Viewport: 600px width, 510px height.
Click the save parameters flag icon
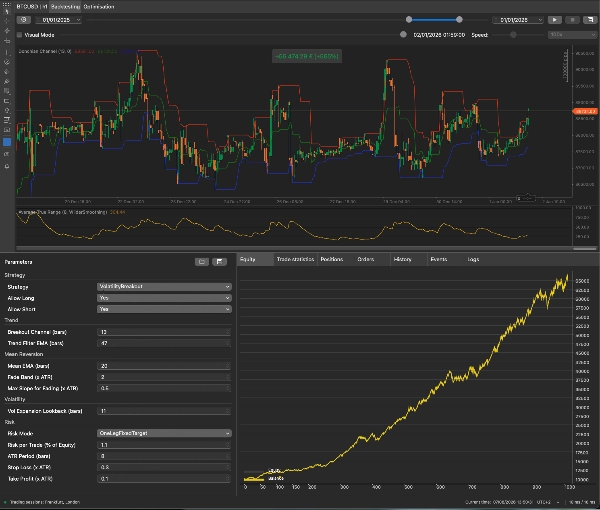click(219, 262)
